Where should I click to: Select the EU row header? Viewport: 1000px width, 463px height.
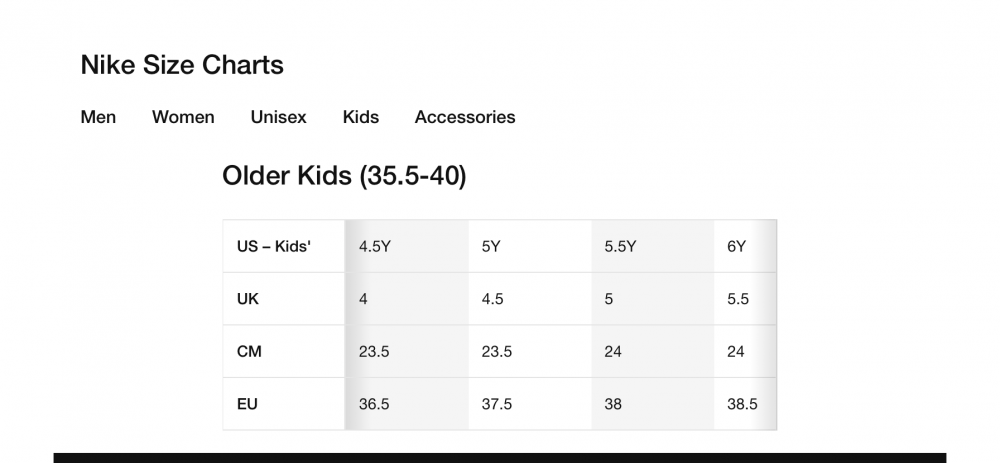284,404
